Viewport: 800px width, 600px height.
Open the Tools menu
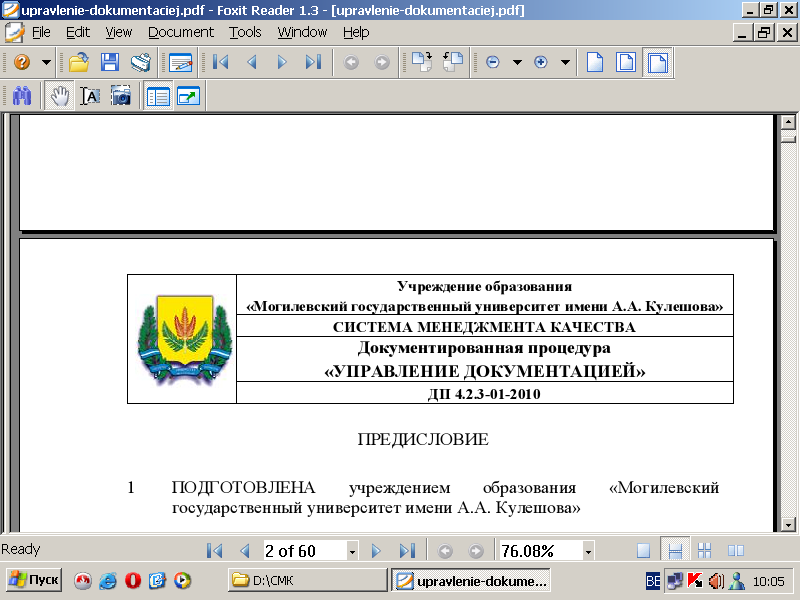tap(245, 32)
